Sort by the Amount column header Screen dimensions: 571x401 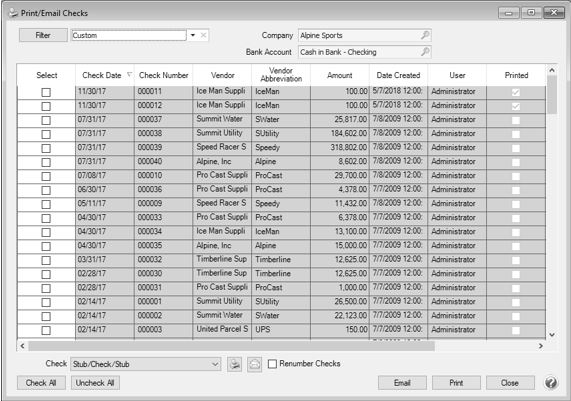click(340, 75)
